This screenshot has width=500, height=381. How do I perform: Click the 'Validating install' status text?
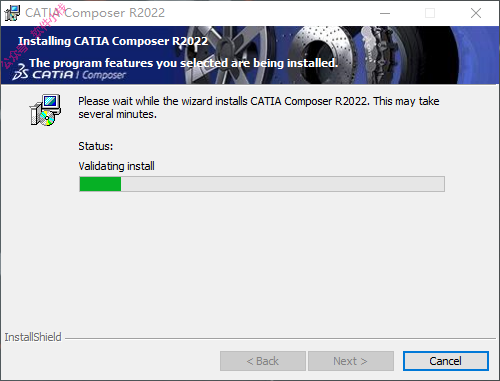click(116, 166)
